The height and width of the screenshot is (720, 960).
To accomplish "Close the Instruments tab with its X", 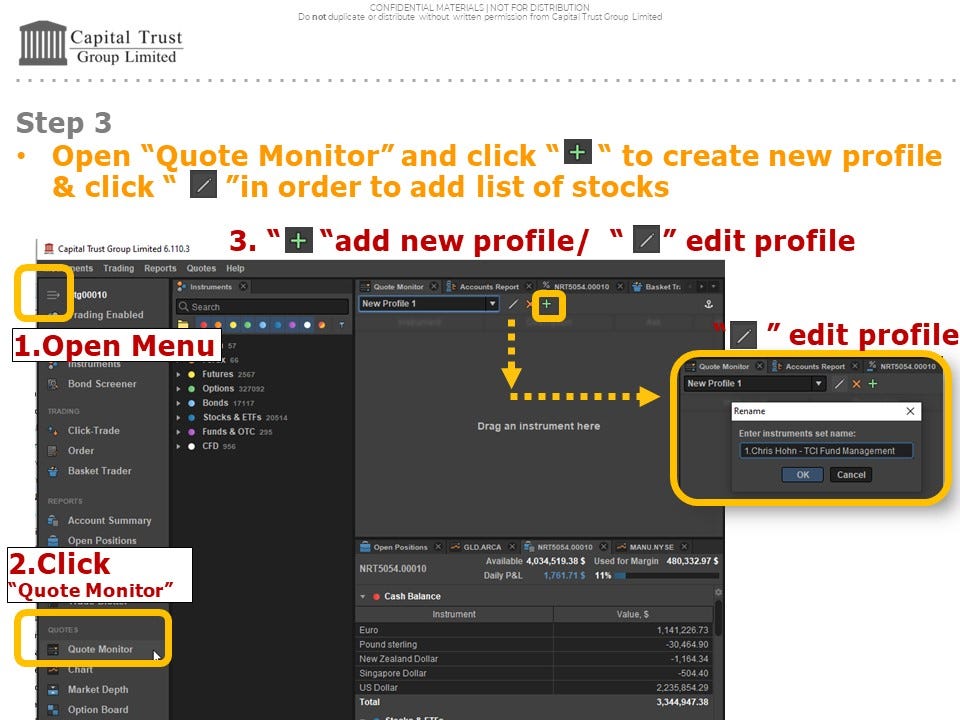I will (x=243, y=286).
